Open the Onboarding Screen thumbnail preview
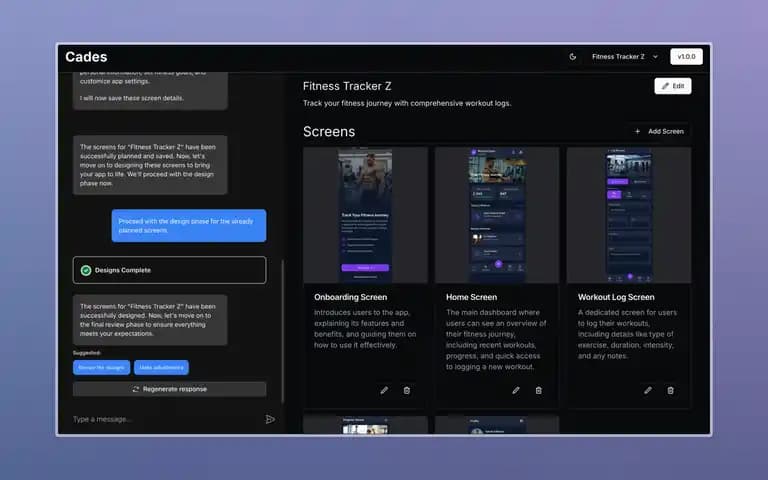Viewport: 768px width, 480px height. 365,215
